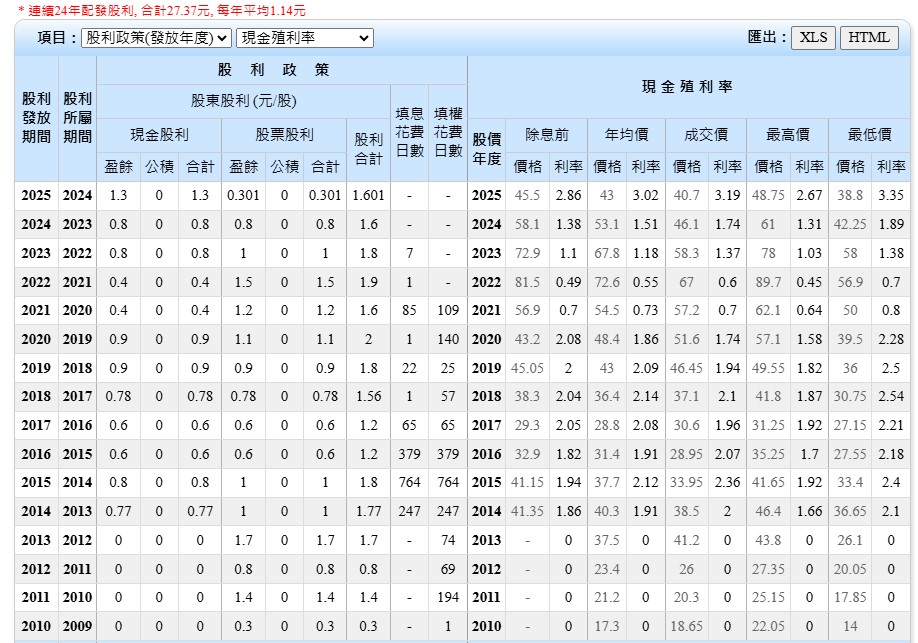Click the 現金股利 group header
This screenshot has height=643, width=918.
[159, 134]
